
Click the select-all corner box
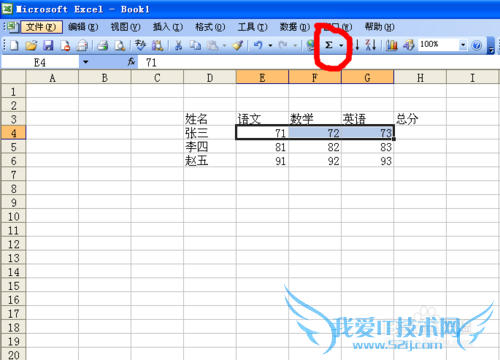[x=13, y=77]
